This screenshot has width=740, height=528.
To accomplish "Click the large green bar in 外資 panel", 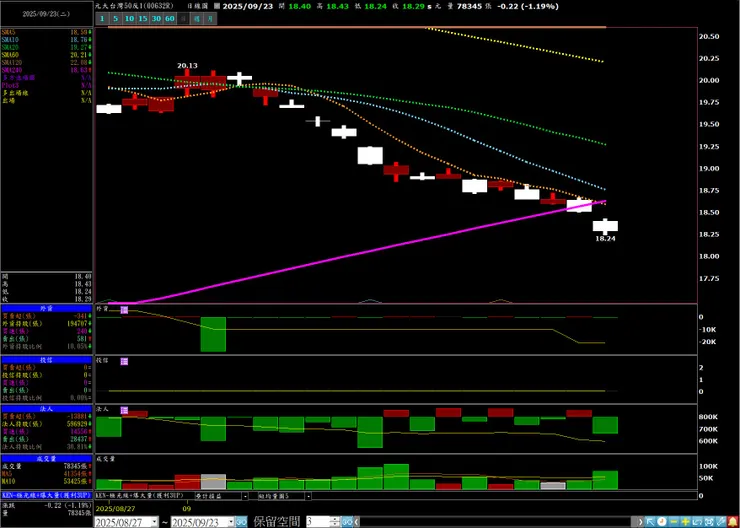I will coord(213,334).
